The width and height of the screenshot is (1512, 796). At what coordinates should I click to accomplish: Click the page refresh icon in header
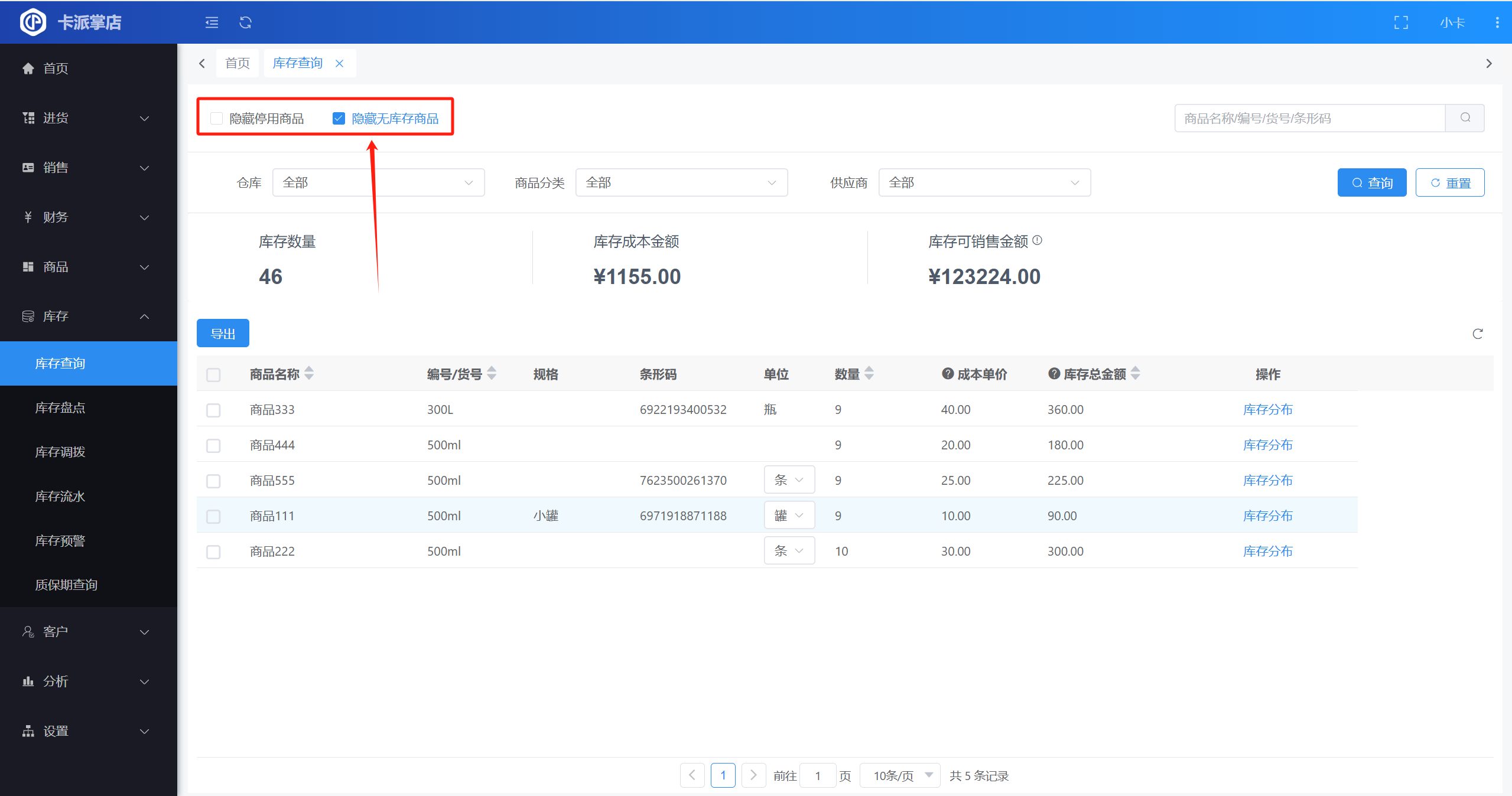[245, 22]
